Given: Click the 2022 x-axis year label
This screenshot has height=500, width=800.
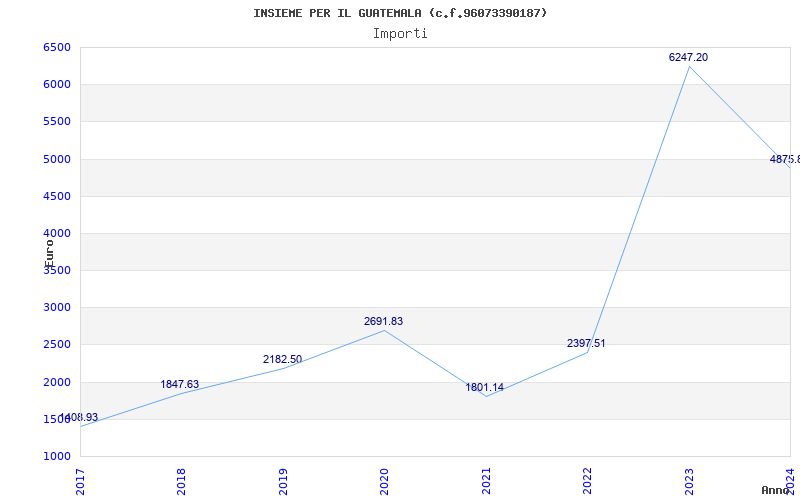Looking at the screenshot, I should [x=587, y=482].
